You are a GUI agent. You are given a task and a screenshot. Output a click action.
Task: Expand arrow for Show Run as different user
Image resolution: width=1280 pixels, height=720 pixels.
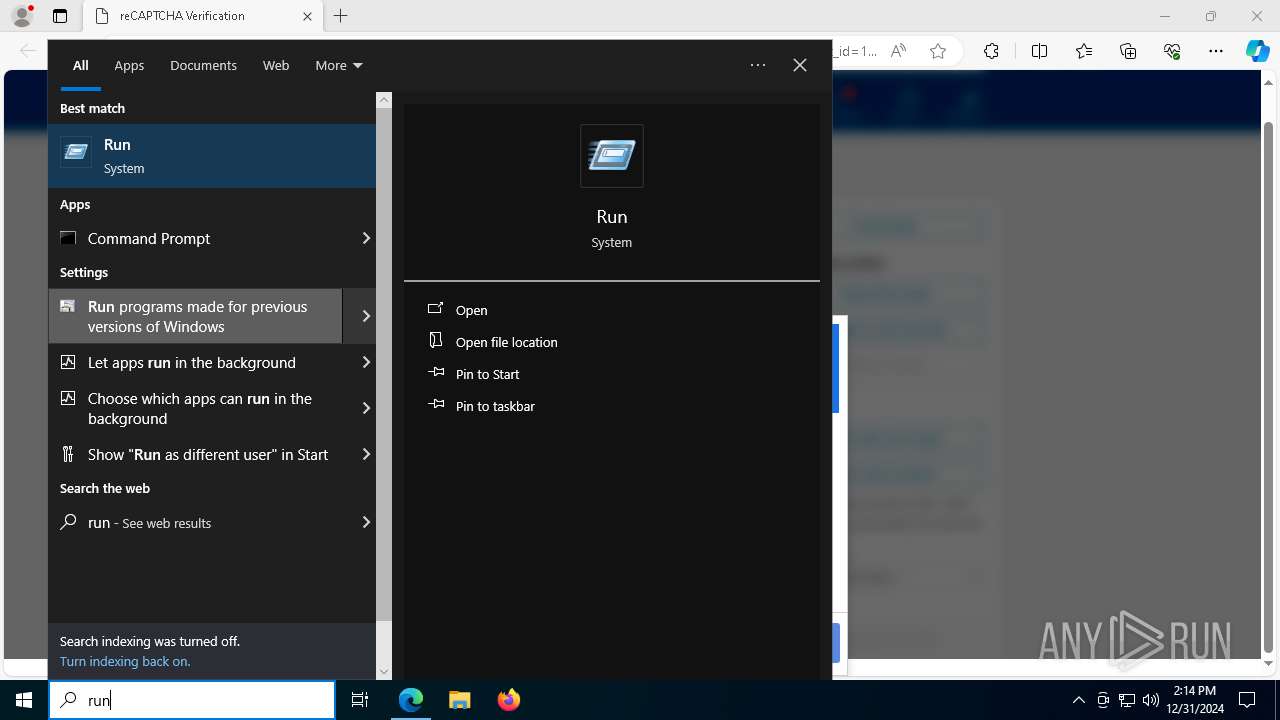pos(366,454)
